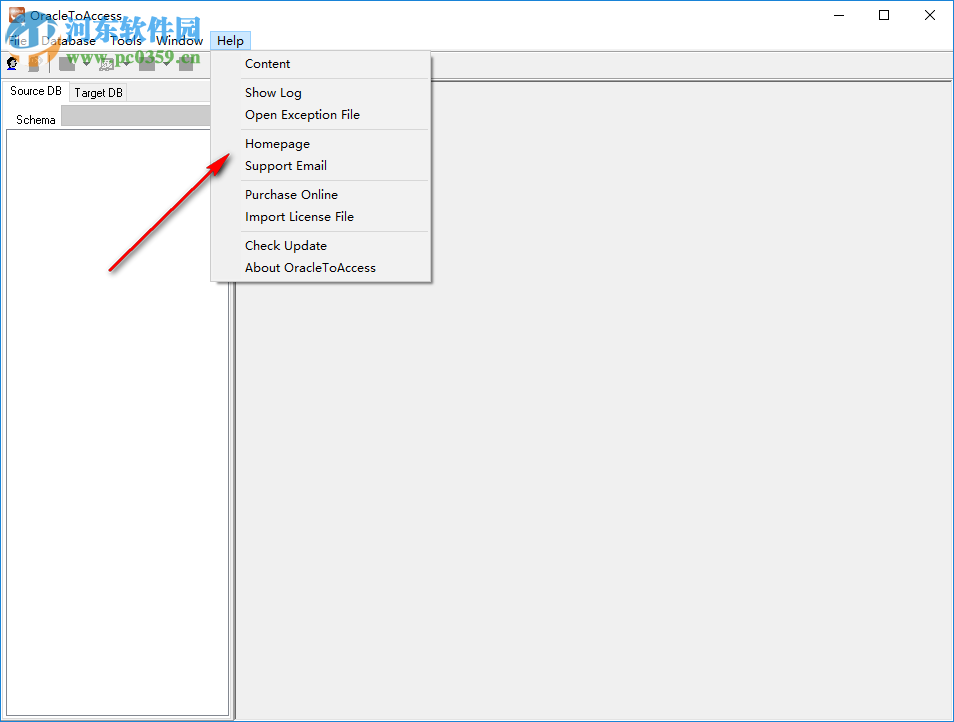The height and width of the screenshot is (722, 954).
Task: Open the Schema combo box
Action: 136,116
